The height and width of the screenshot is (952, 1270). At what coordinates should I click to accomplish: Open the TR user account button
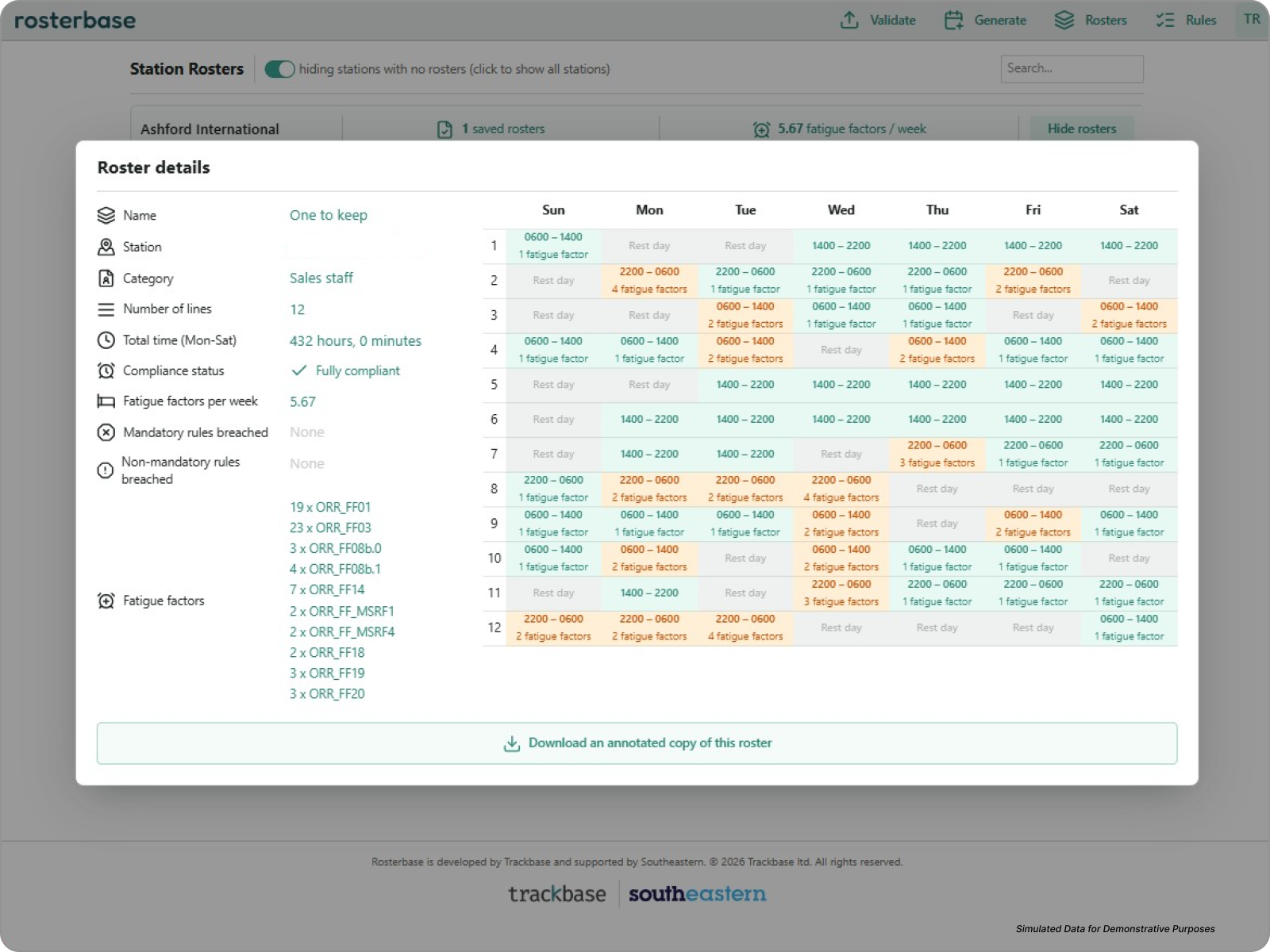coord(1252,19)
